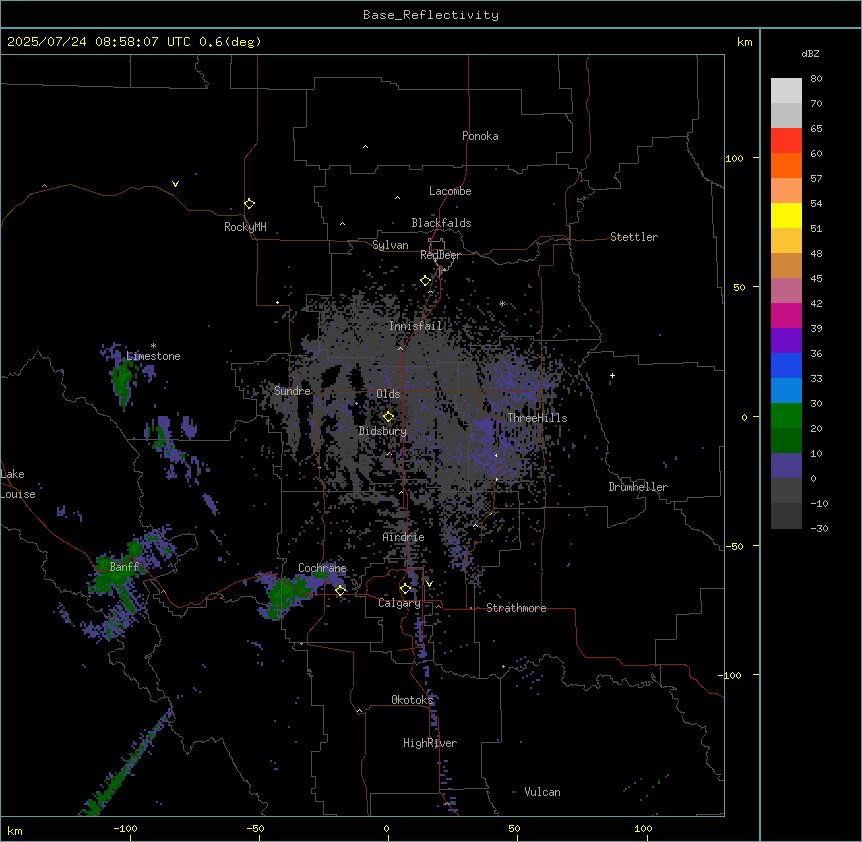Viewport: 862px width, 842px height.
Task: Click the yellow V marker northwest of RockyMH
Action: click(x=175, y=184)
